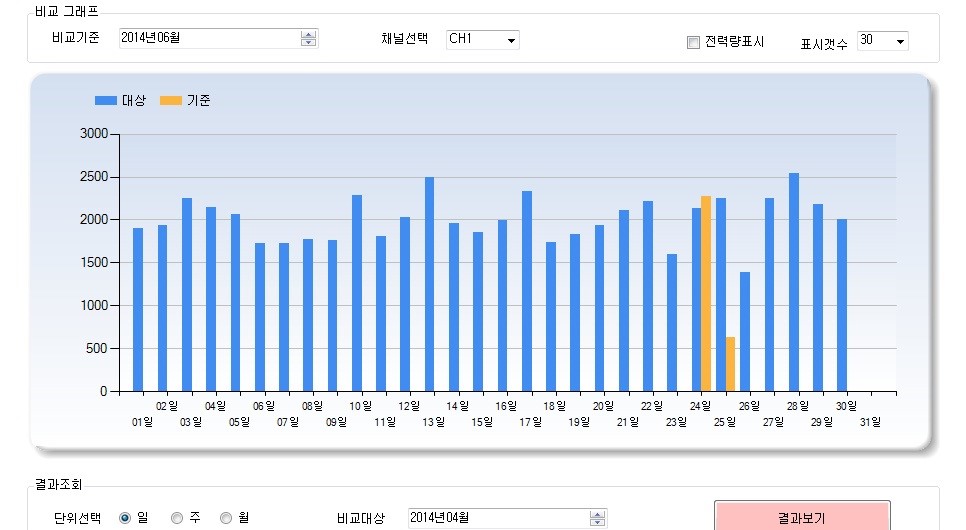
Task: Click the blue bar for 26일
Action: coord(745,332)
